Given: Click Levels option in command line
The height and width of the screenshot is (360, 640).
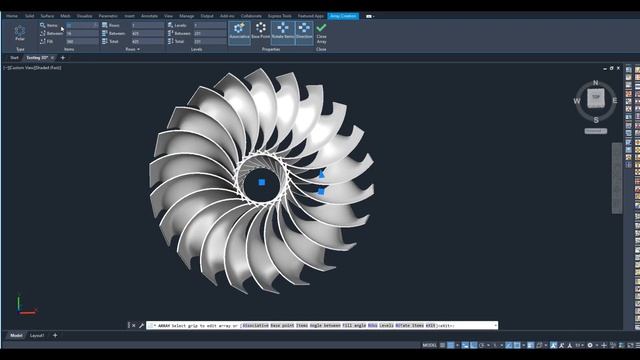Looking at the screenshot, I should coord(386,326).
